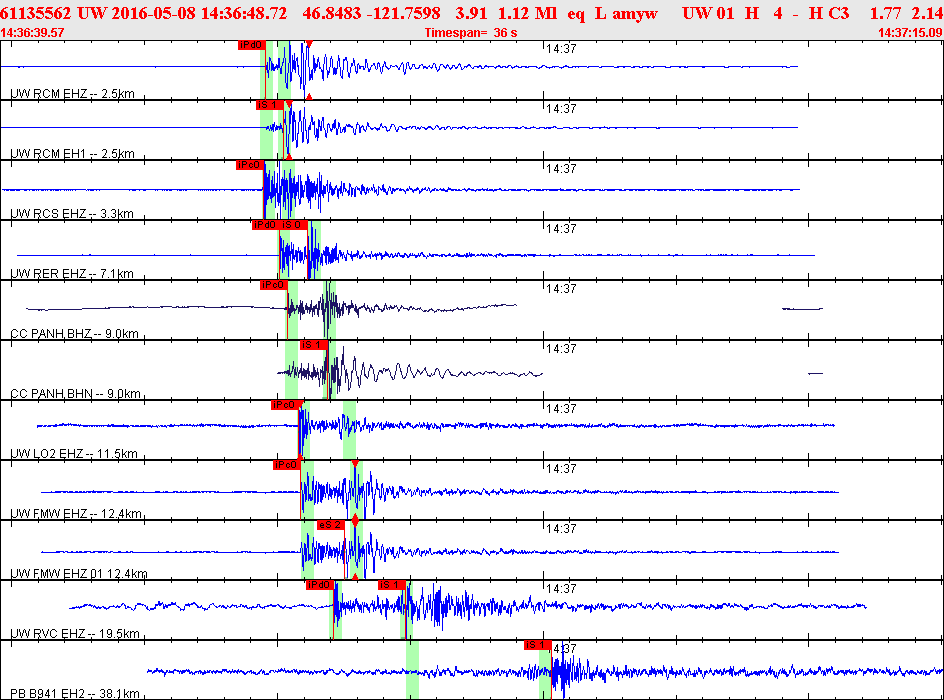
Task: Click the iPc0 pick on FMW EHZ
Action: (287, 465)
